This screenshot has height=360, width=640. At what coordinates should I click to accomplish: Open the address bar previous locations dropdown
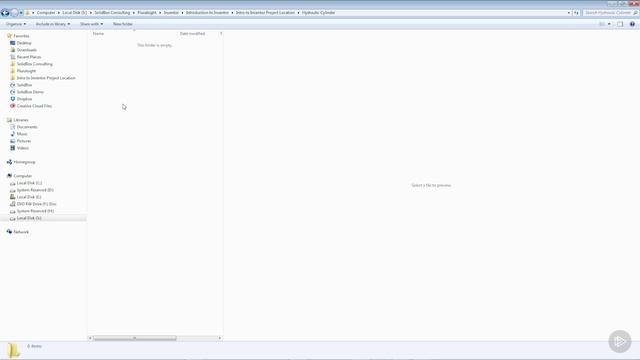point(569,13)
